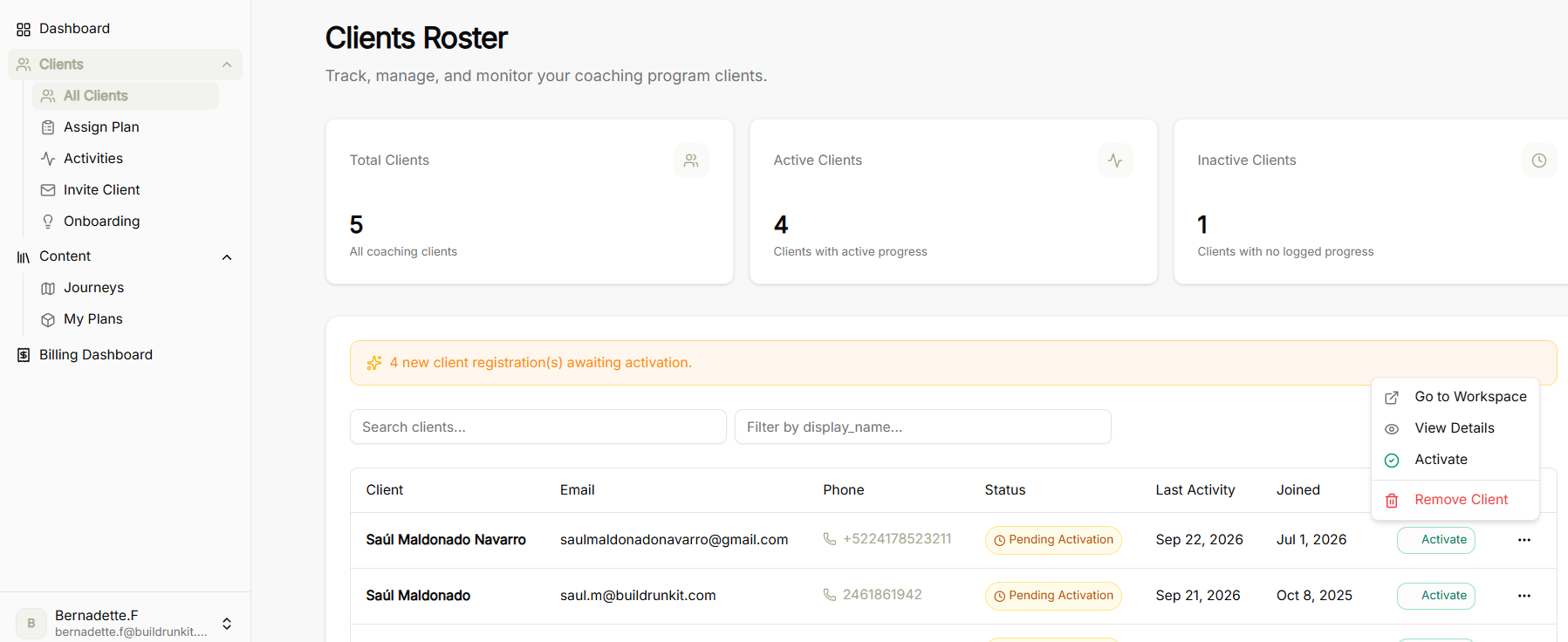Click the B avatar next to Bernadette.F
The height and width of the screenshot is (642, 1568).
(x=31, y=624)
